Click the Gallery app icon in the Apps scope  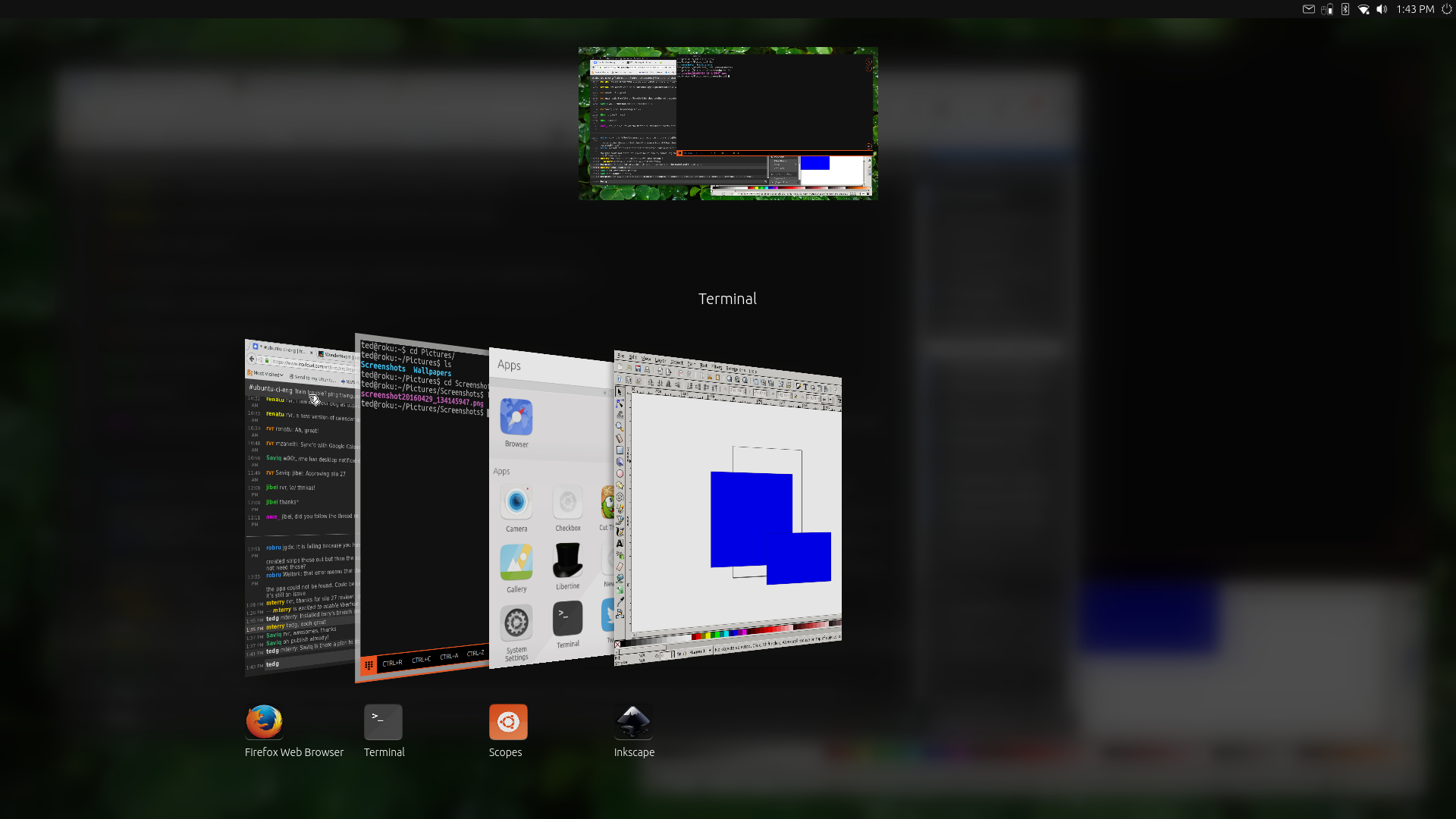point(516,563)
